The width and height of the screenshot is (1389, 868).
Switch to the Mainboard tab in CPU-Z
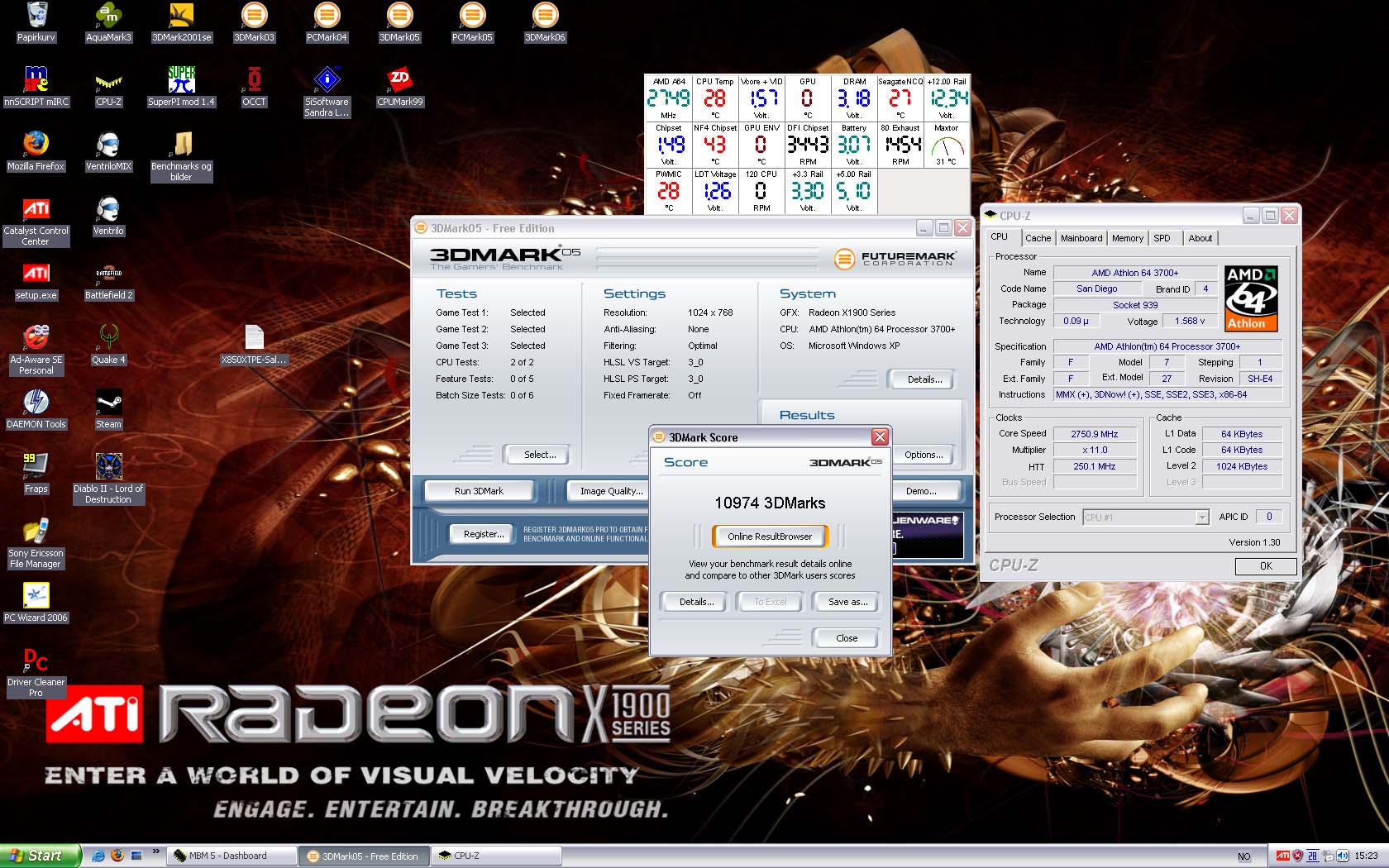(x=1081, y=238)
